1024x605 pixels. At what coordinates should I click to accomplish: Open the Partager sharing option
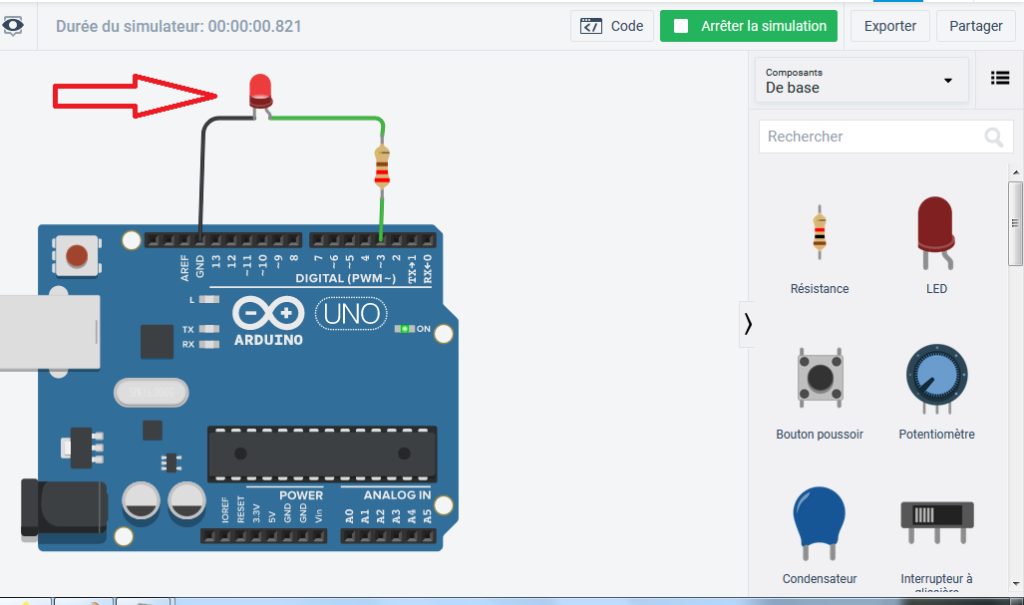(x=974, y=26)
